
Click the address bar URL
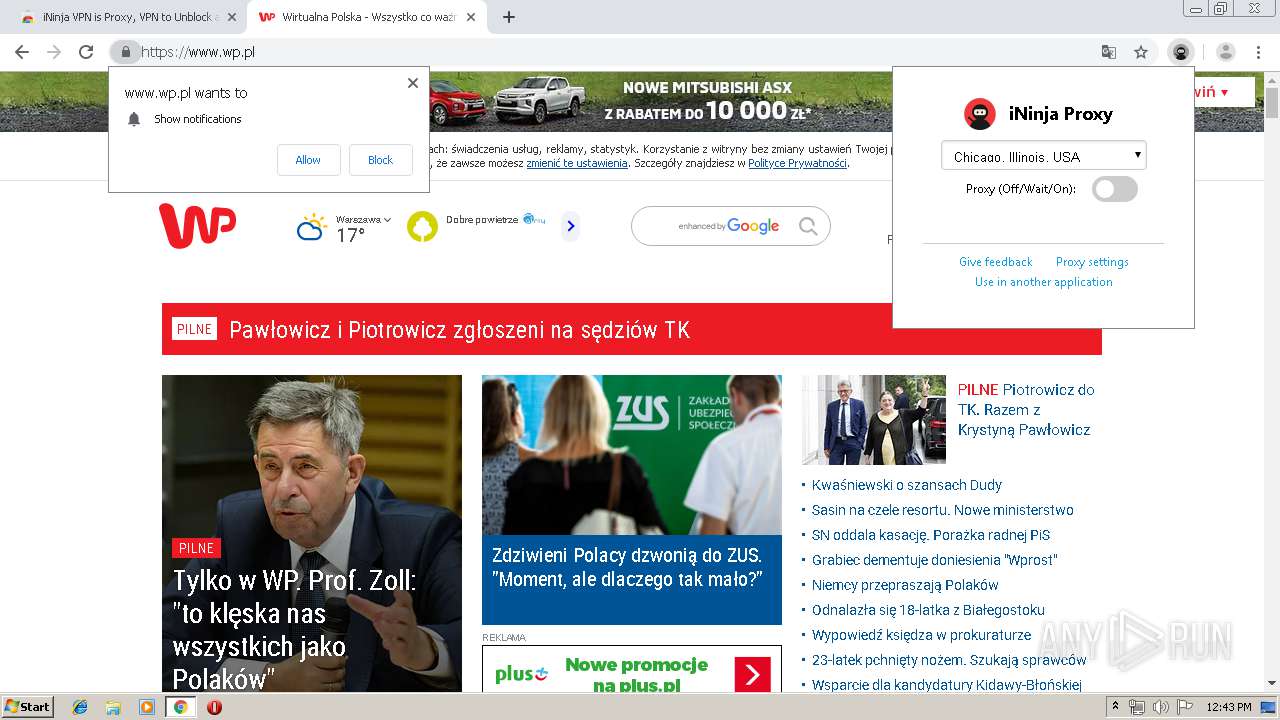pyautogui.click(x=198, y=52)
